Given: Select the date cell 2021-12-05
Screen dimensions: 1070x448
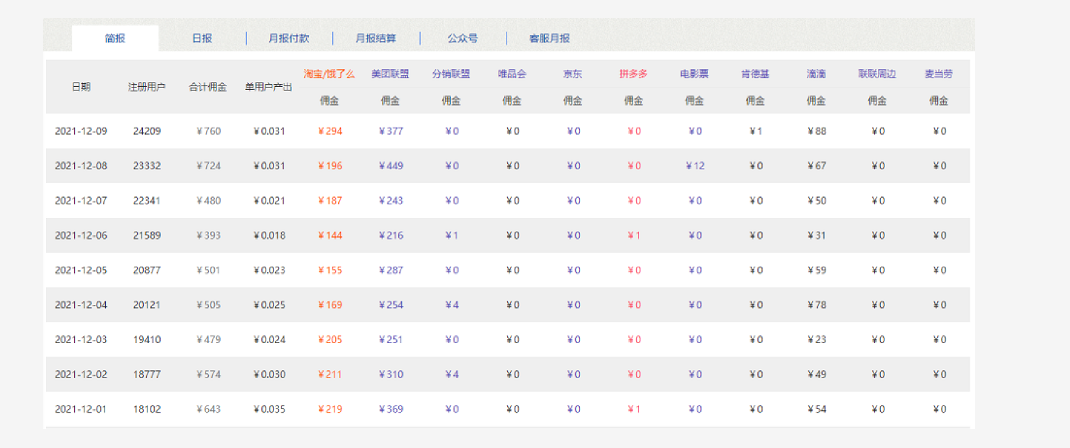Looking at the screenshot, I should [x=81, y=270].
